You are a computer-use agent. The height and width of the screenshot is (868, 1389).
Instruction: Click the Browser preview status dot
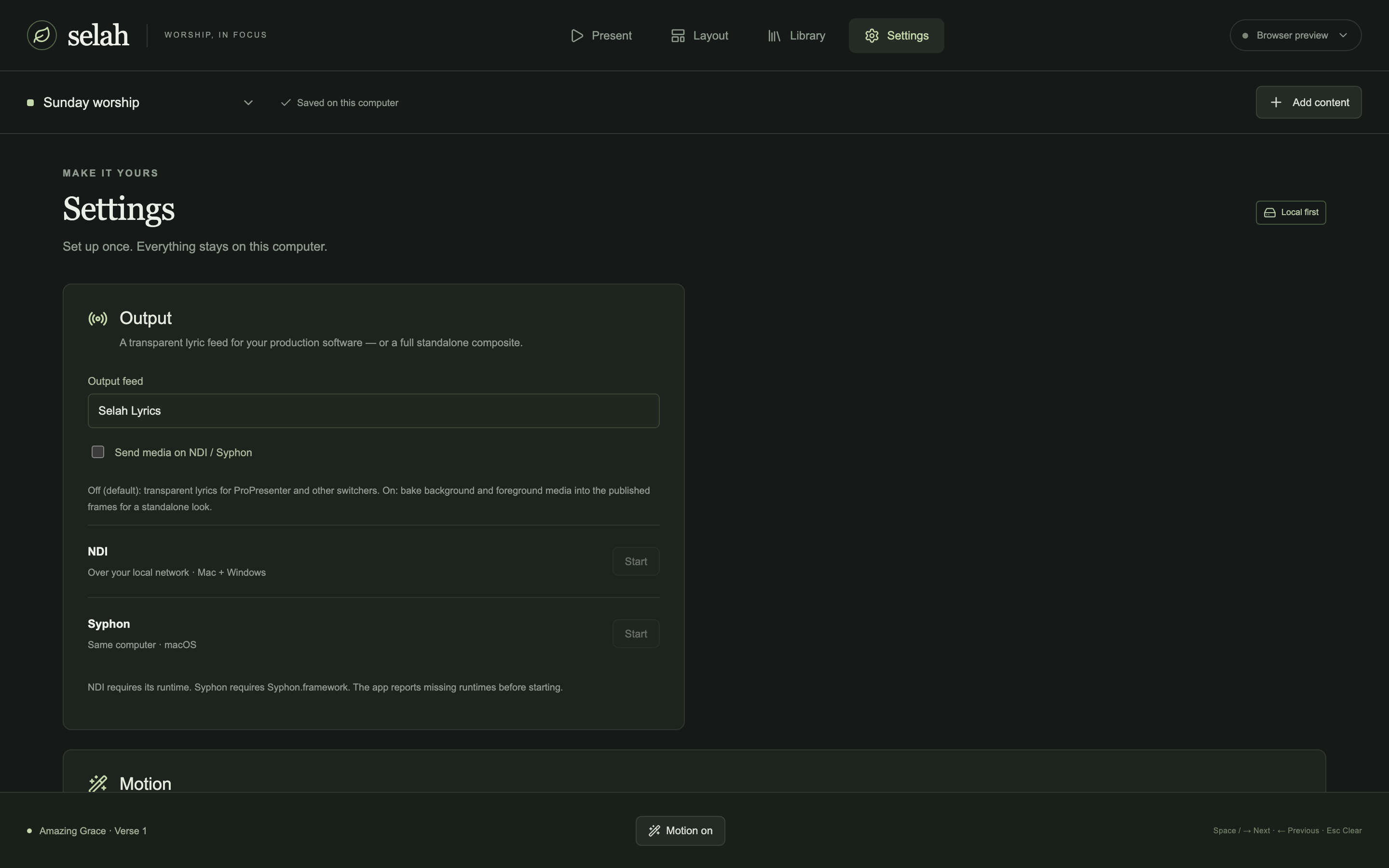pos(1245,36)
